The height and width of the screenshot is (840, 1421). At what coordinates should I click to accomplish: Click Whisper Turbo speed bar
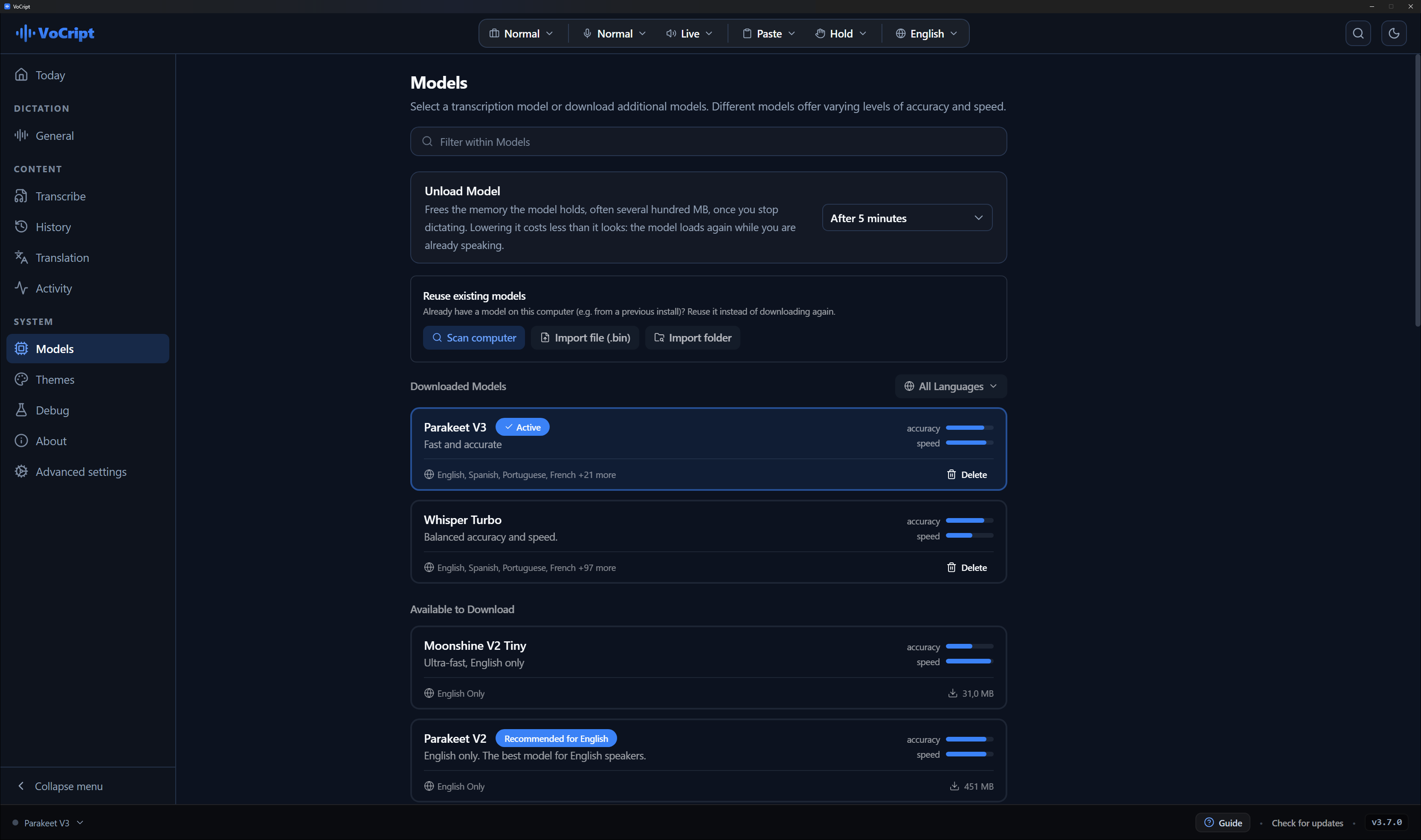tap(969, 536)
